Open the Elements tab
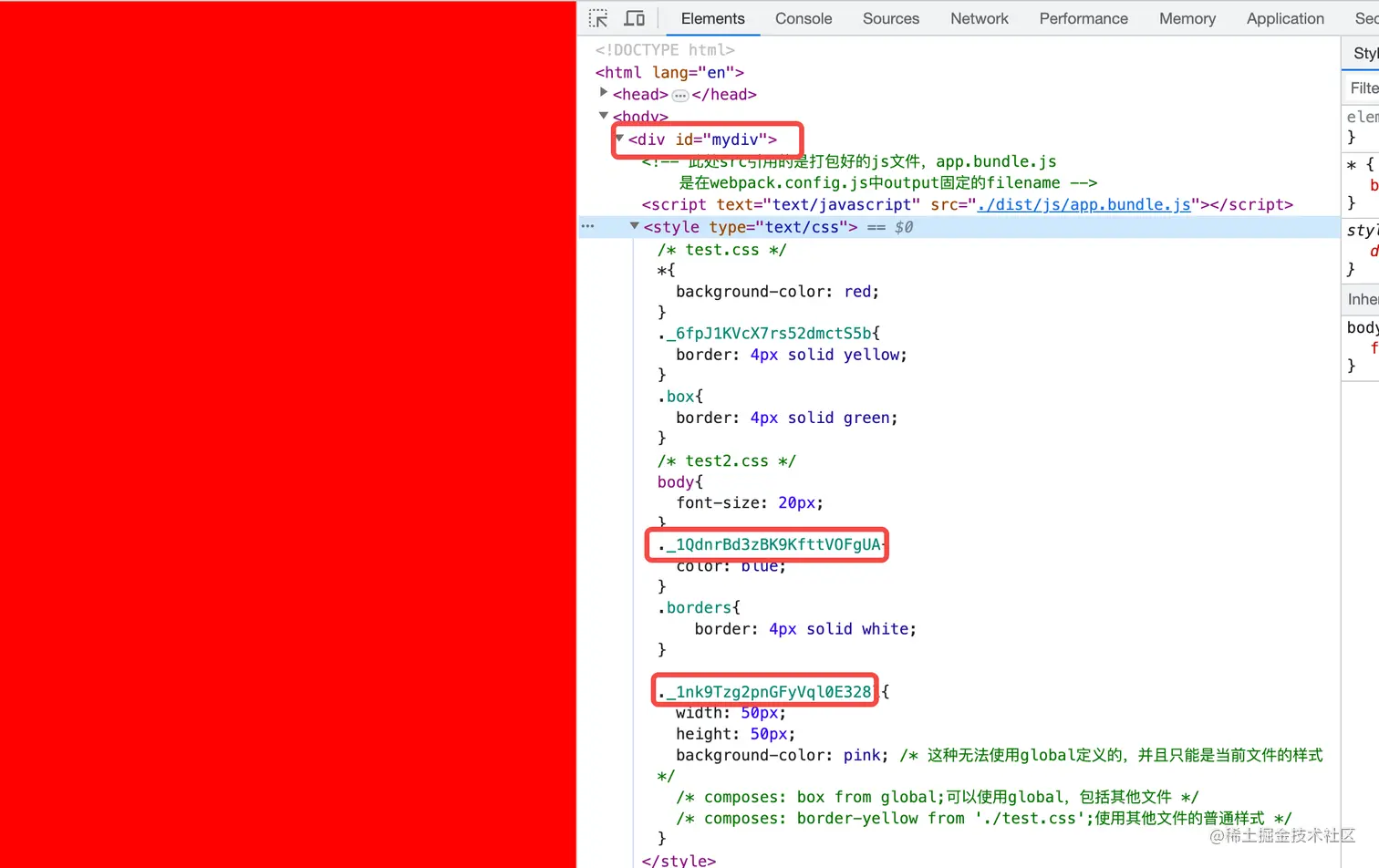Screen dimensions: 1379x868 coord(712,18)
